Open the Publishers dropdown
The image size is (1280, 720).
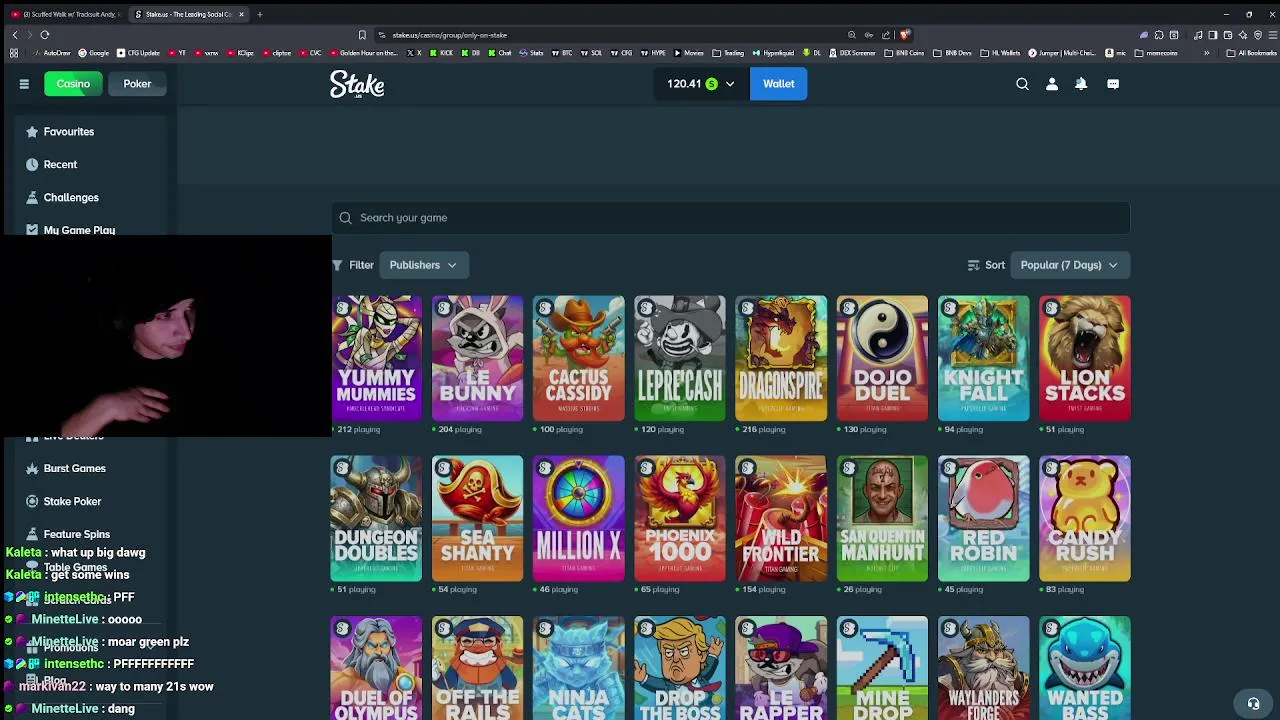(x=423, y=265)
